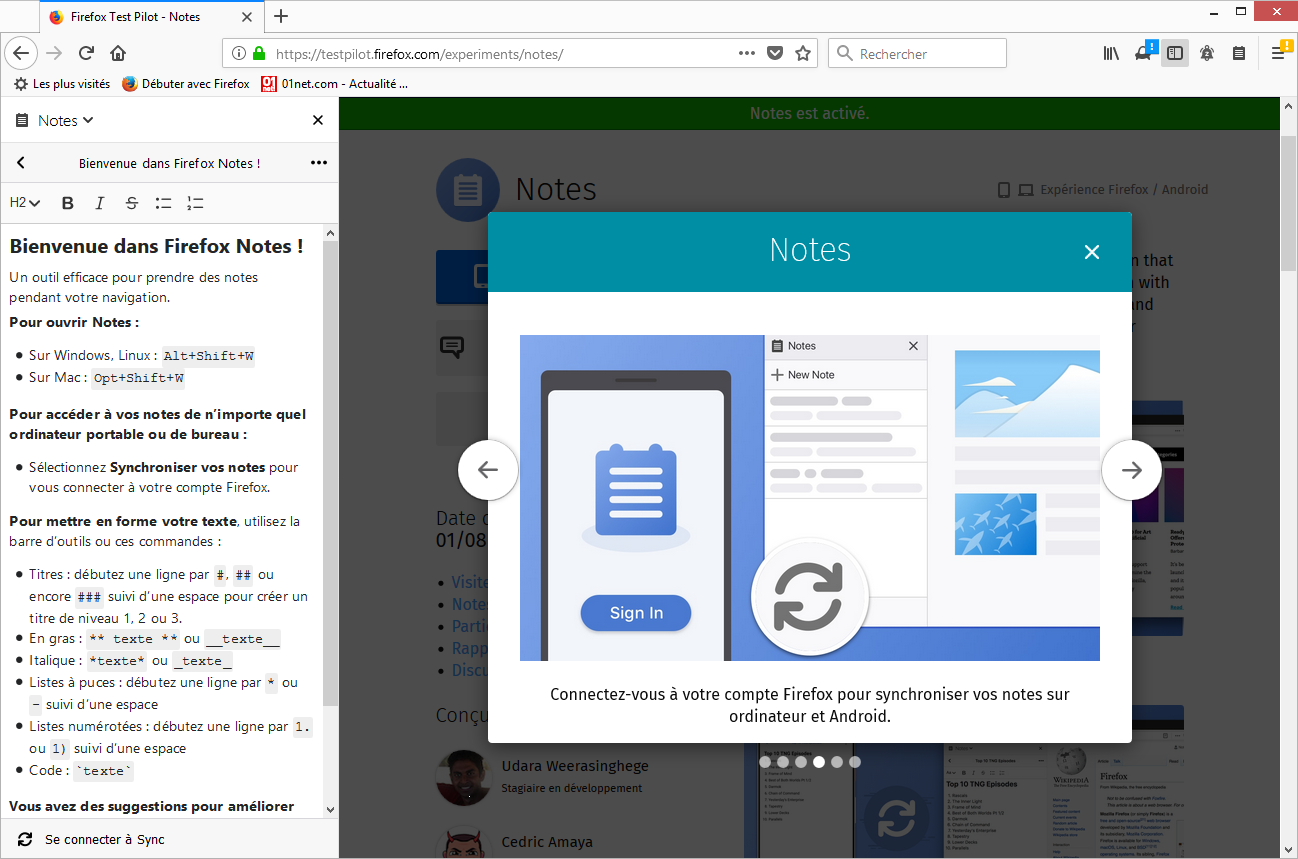1298x859 pixels.
Task: Insert a numbered list in Notes
Action: click(x=195, y=203)
